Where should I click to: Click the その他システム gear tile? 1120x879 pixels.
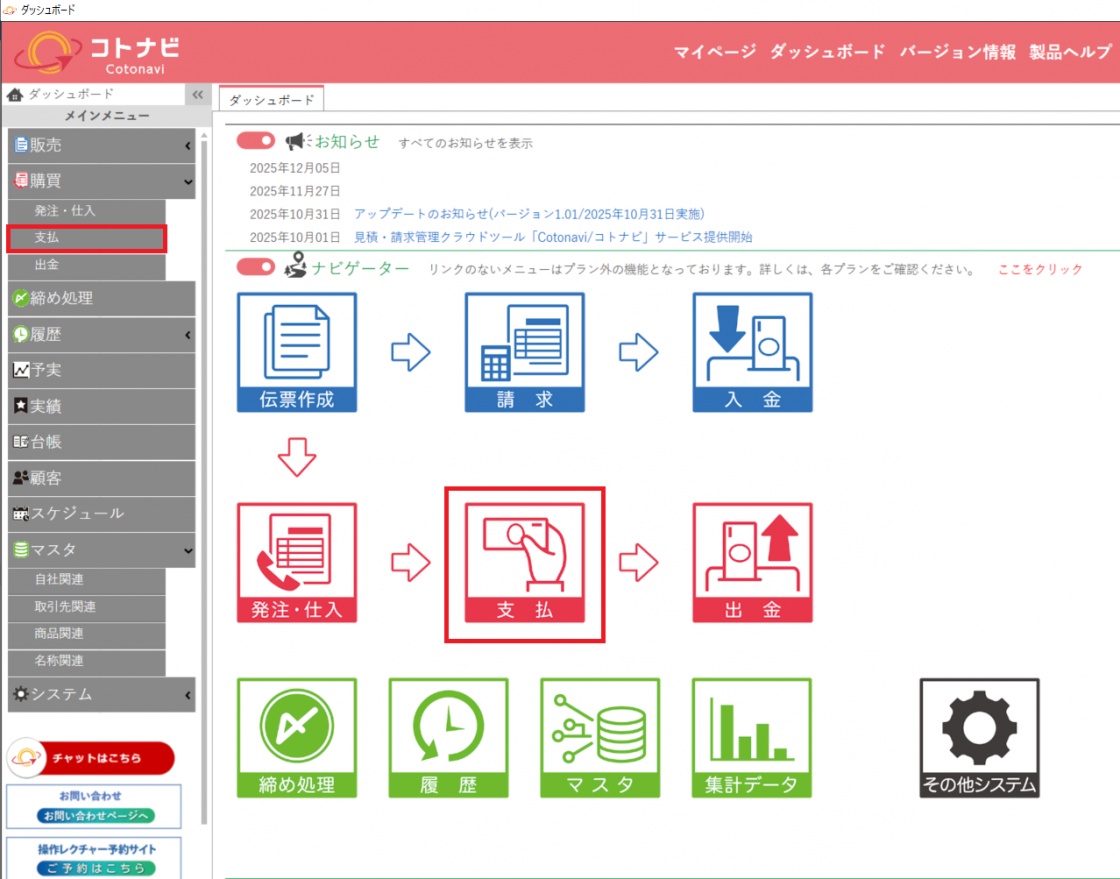point(979,738)
